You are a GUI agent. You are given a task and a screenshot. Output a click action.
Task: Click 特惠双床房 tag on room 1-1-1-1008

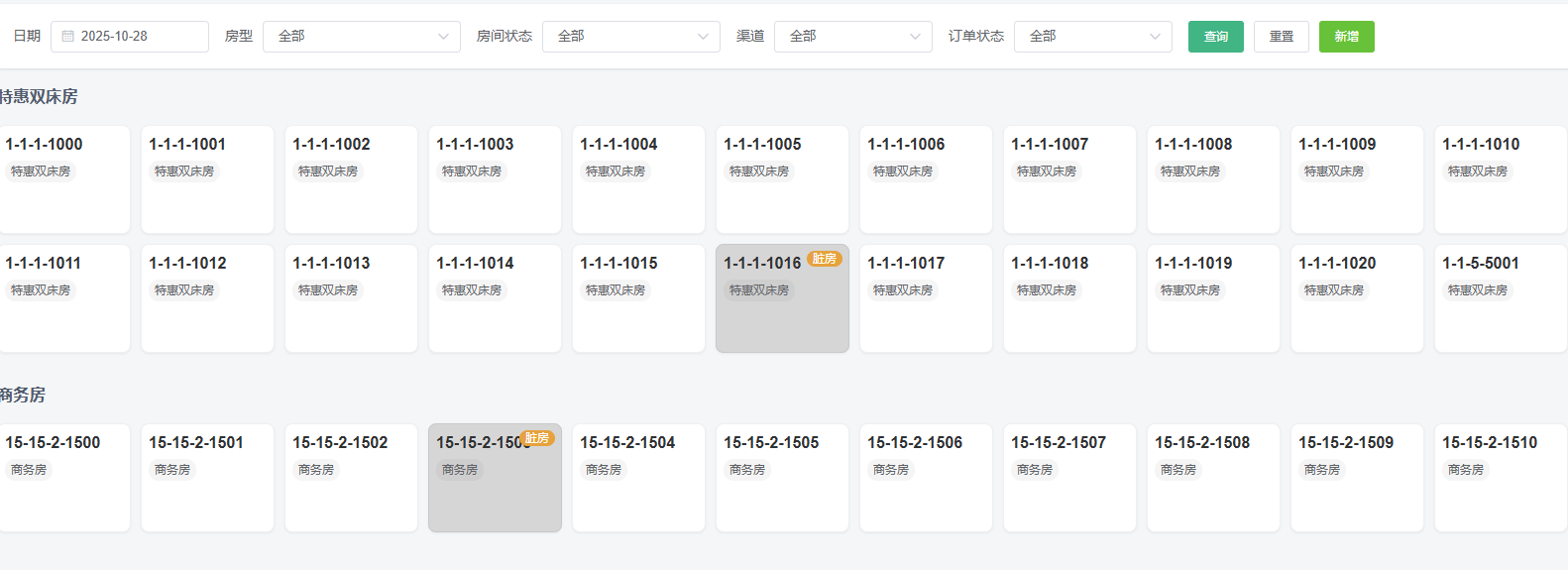click(x=1190, y=171)
